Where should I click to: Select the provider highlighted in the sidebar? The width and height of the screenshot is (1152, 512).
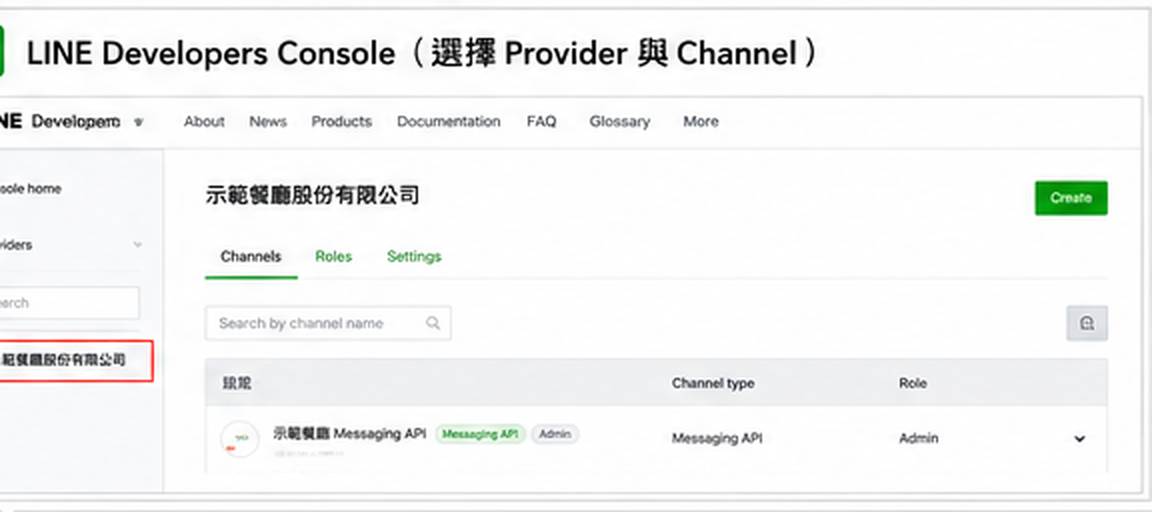point(75,361)
